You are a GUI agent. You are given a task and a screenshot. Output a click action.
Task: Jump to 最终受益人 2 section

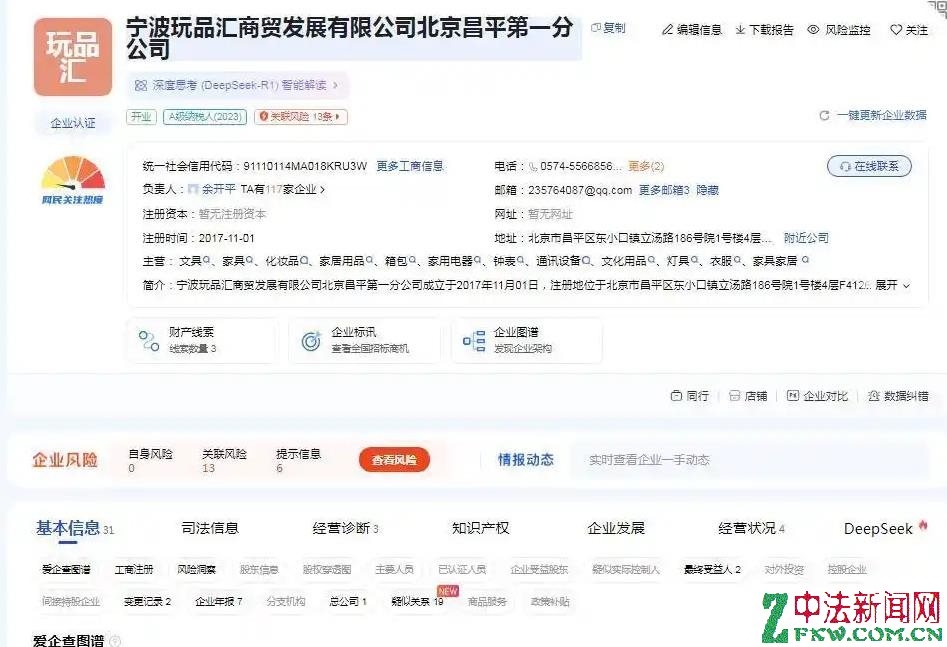coord(712,569)
